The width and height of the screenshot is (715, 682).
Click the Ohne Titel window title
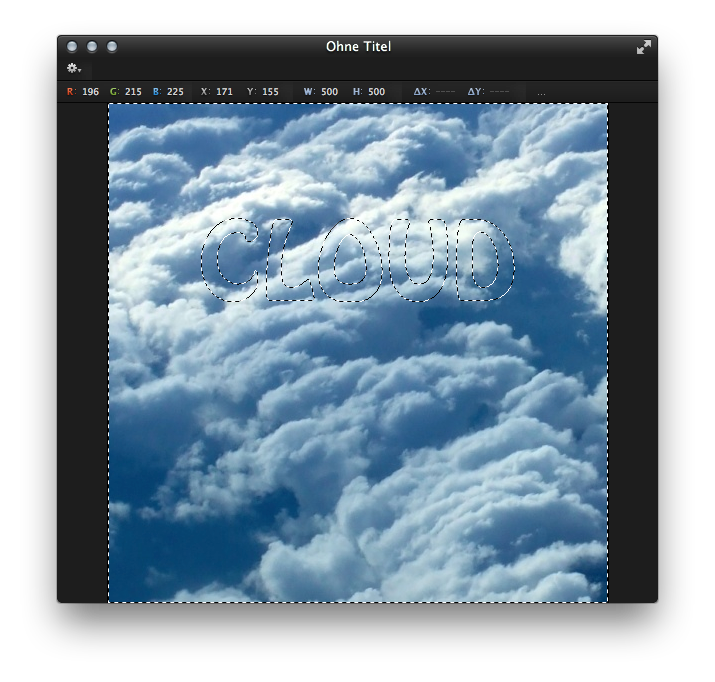(358, 47)
